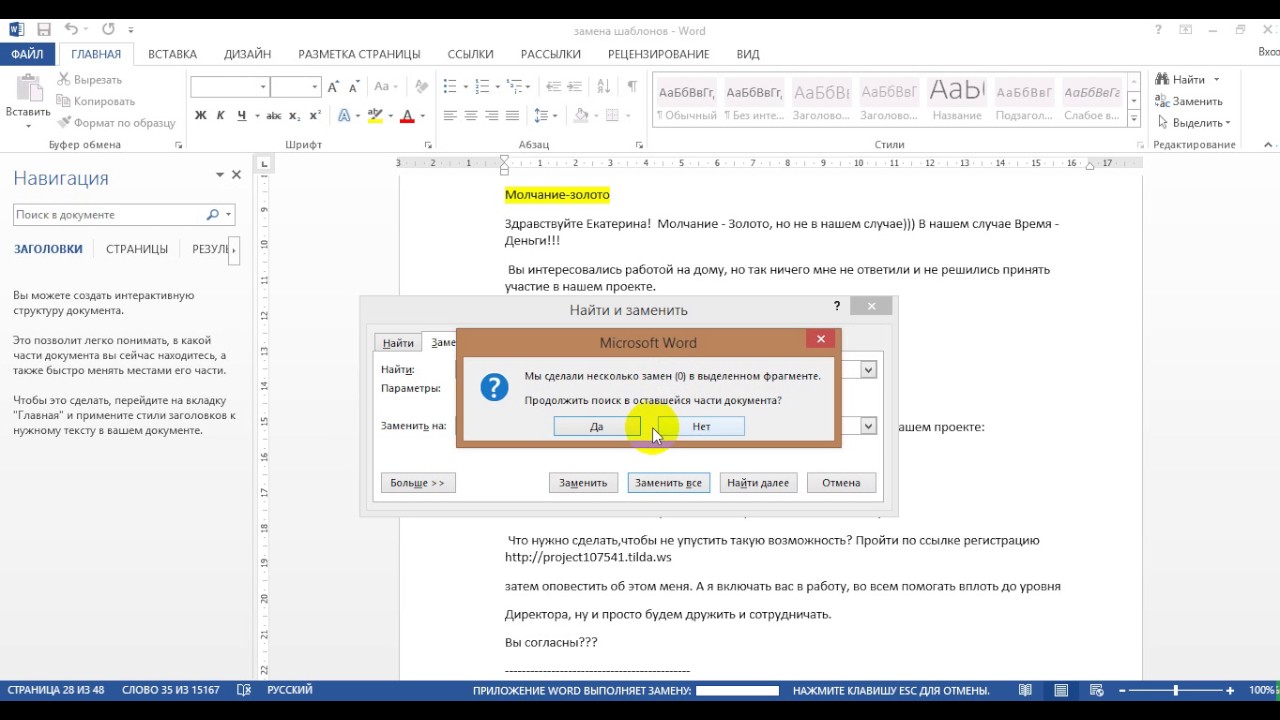This screenshot has width=1280, height=720.
Task: Click the Save floppy icon in title bar
Action: point(44,30)
